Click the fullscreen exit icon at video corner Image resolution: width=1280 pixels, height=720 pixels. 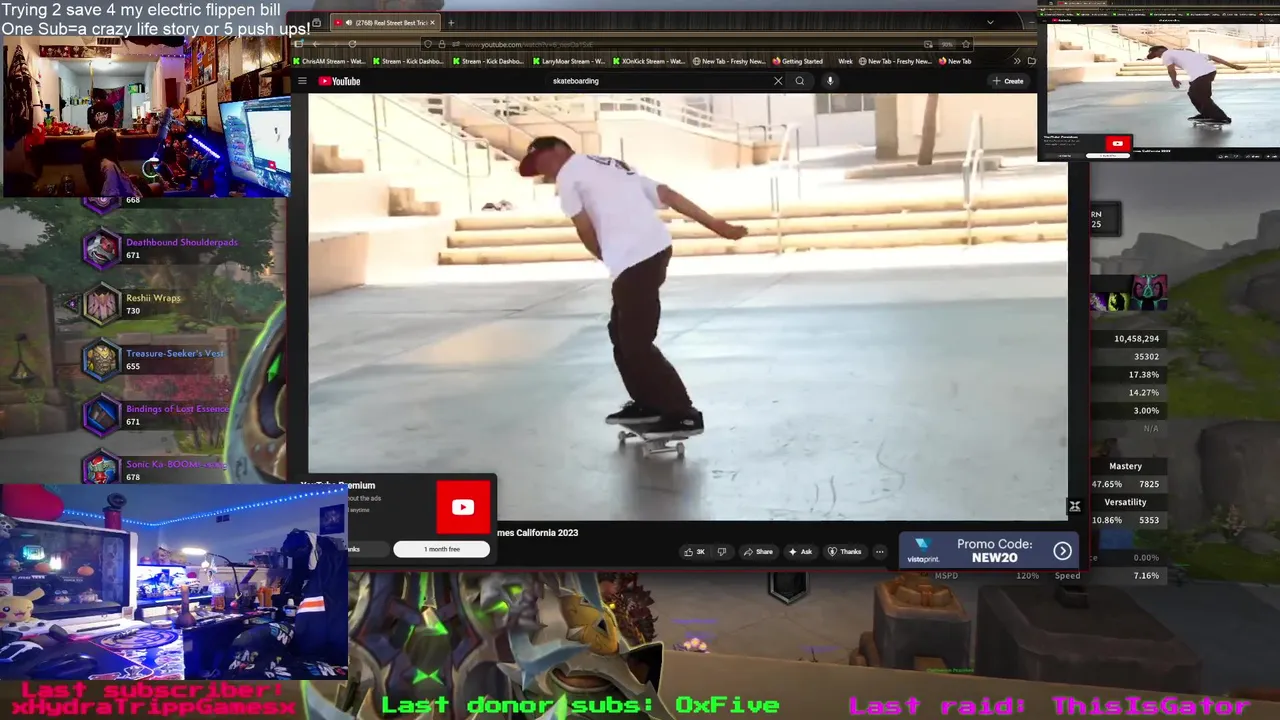pyautogui.click(x=1074, y=506)
